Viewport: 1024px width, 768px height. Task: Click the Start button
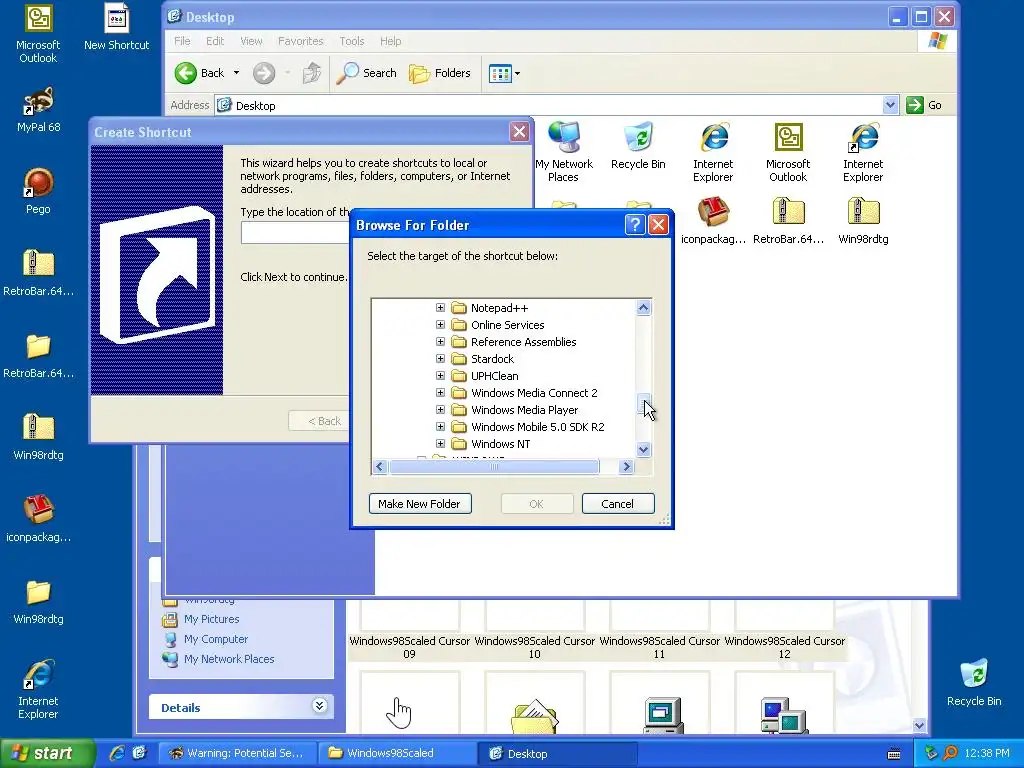46,753
